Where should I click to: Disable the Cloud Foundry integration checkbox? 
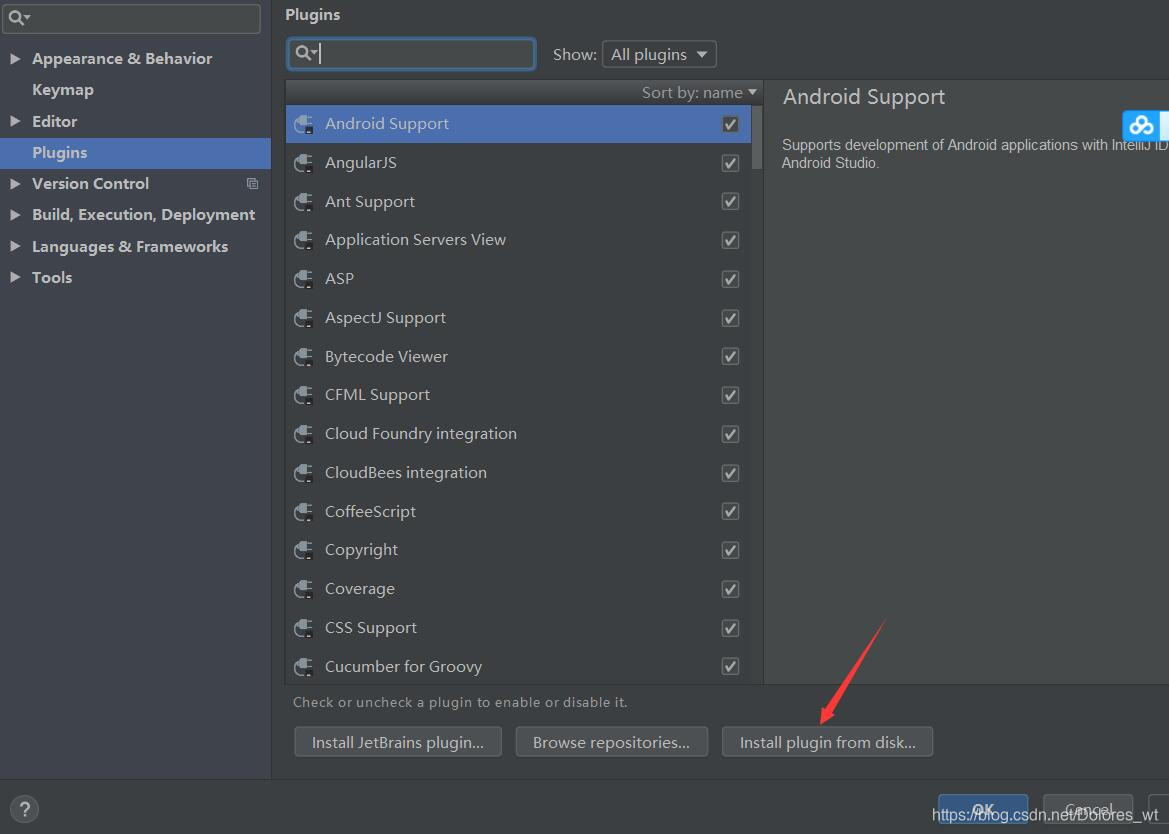[x=731, y=434]
